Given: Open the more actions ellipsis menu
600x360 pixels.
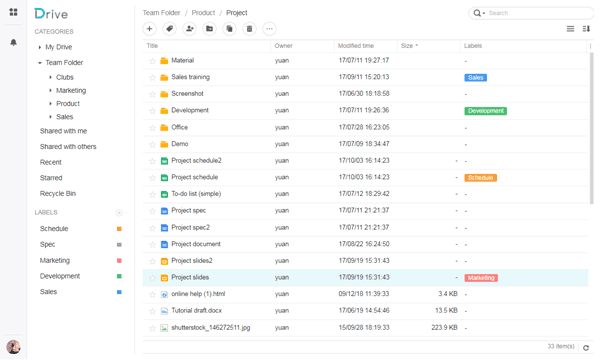Looking at the screenshot, I should 269,29.
